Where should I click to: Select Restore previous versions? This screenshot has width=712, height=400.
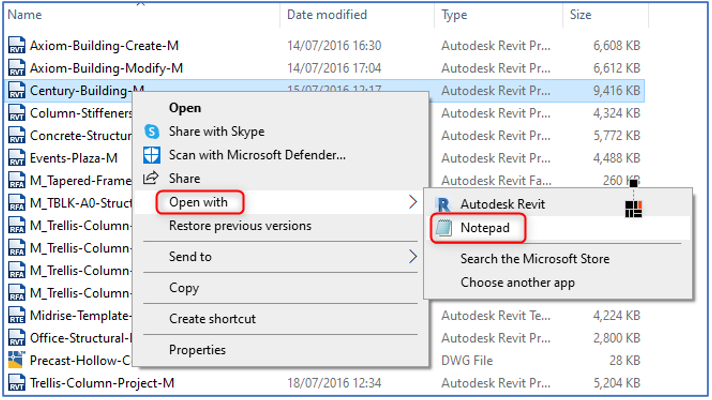[240, 226]
